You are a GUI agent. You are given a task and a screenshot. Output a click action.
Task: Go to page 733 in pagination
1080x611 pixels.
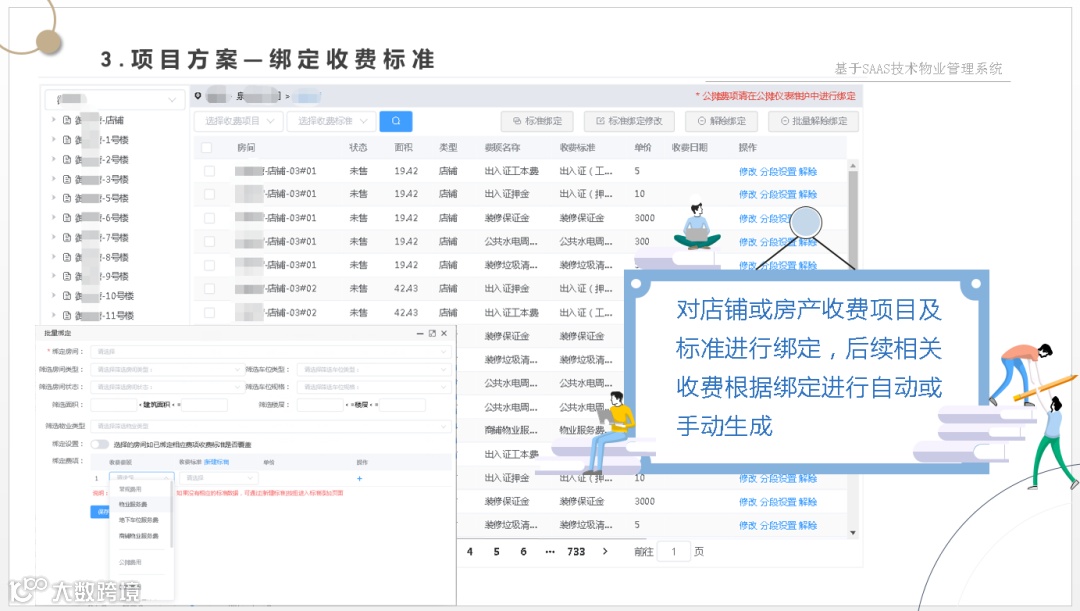coord(576,552)
